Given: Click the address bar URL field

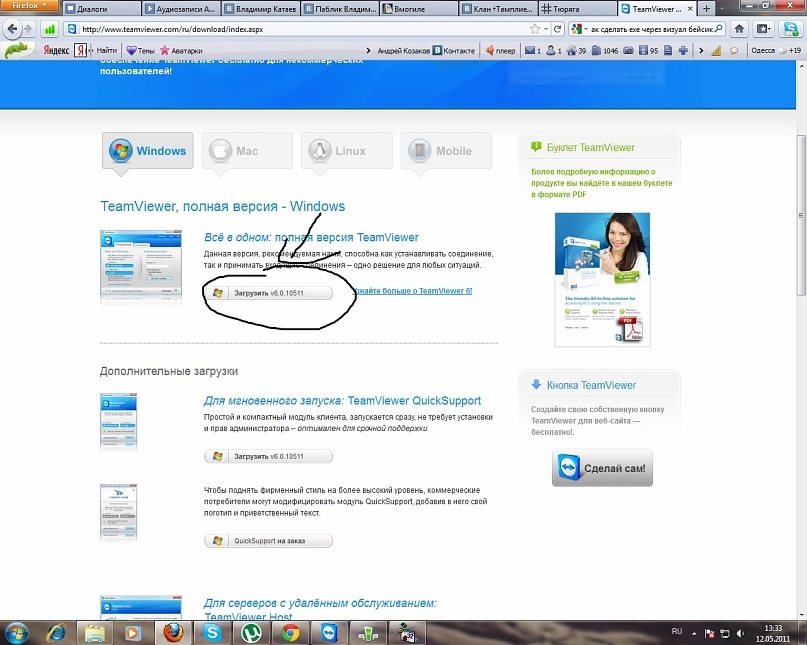Looking at the screenshot, I should pos(300,29).
